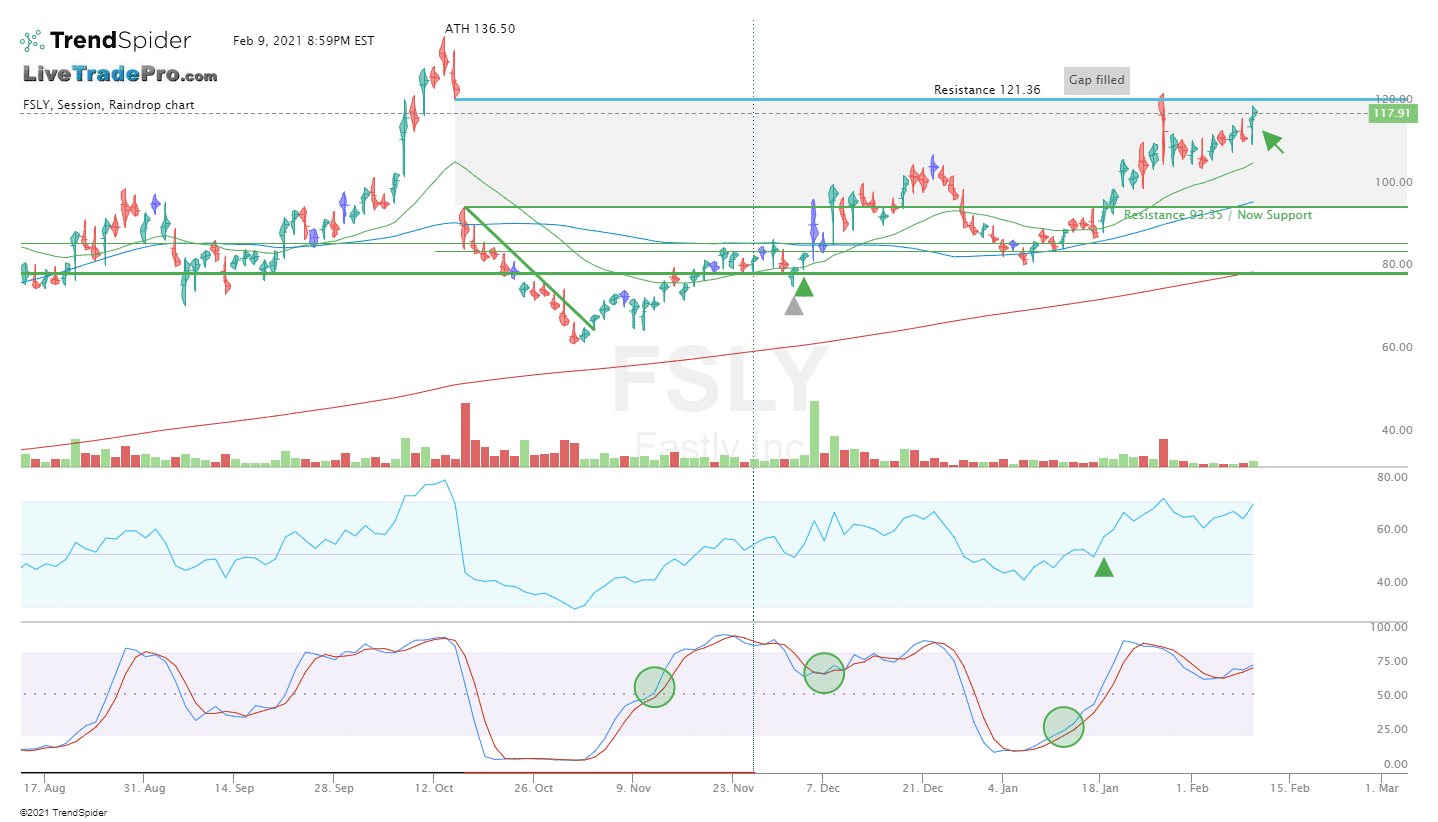Click the green triangle in the RSI panel
The width and height of the screenshot is (1438, 822).
[1104, 568]
